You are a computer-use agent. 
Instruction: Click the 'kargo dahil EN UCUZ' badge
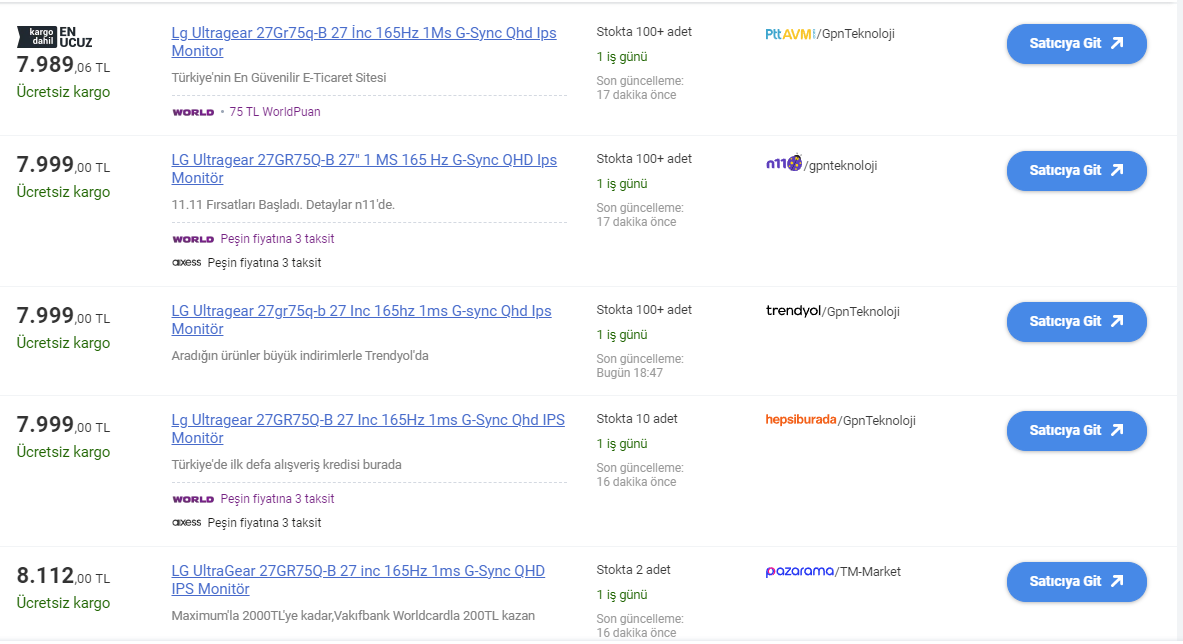coord(55,37)
